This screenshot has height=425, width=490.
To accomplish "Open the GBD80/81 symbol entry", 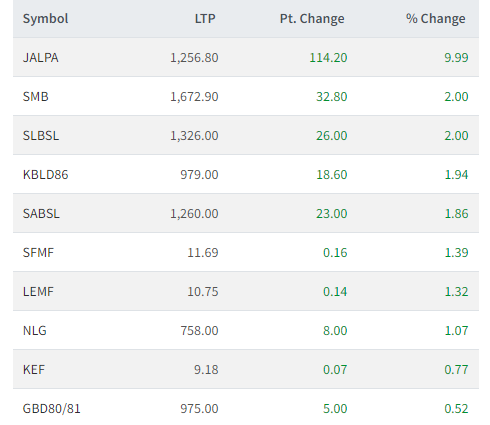I will pyautogui.click(x=52, y=409).
